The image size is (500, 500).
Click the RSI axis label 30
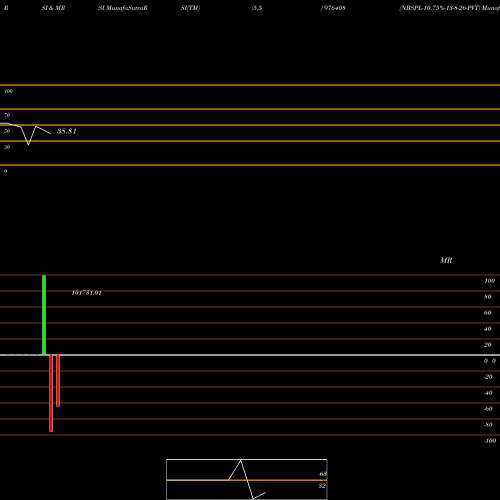[7, 147]
